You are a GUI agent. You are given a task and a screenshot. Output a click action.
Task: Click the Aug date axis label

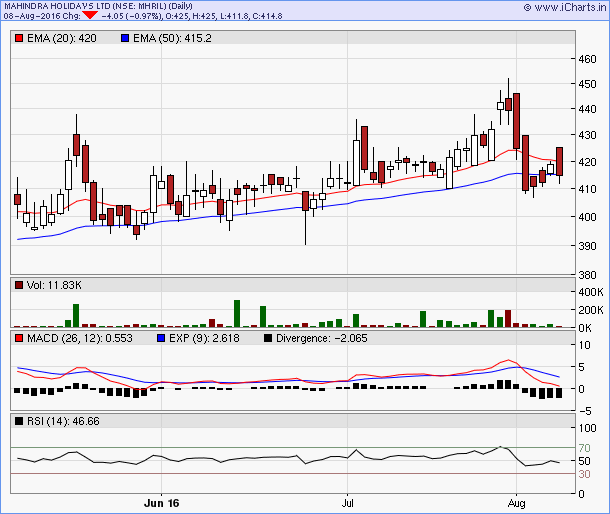[517, 503]
